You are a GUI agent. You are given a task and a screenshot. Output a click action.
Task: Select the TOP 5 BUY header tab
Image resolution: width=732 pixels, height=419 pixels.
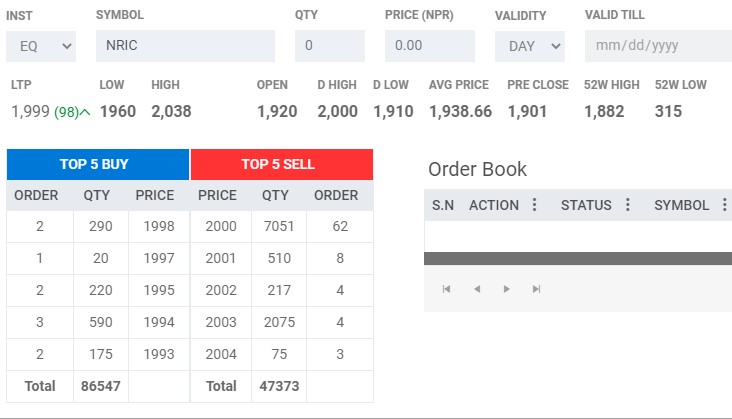[x=98, y=164]
